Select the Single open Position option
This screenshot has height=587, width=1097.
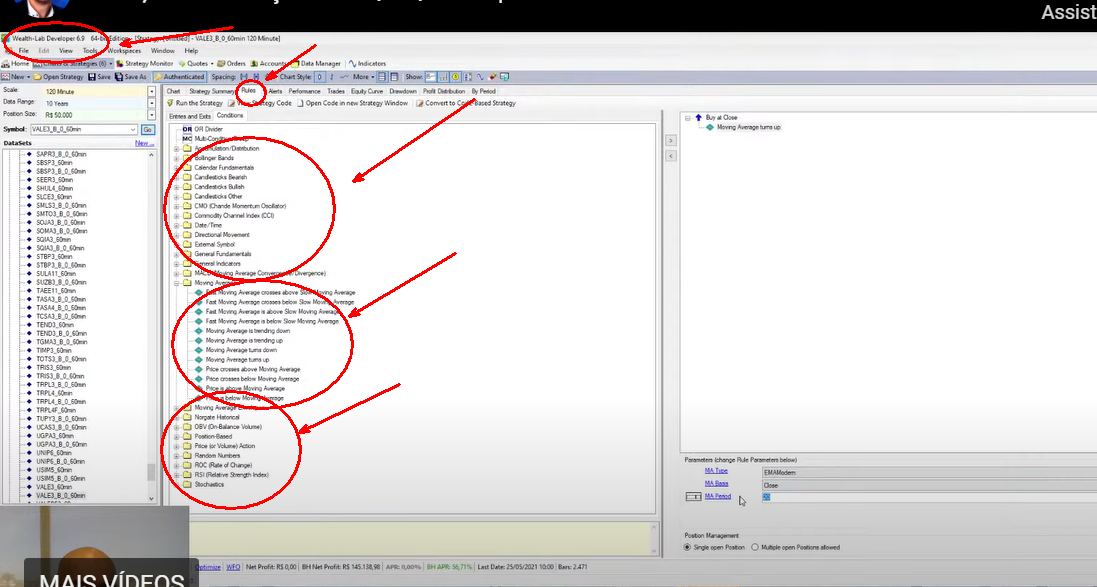pos(714,547)
